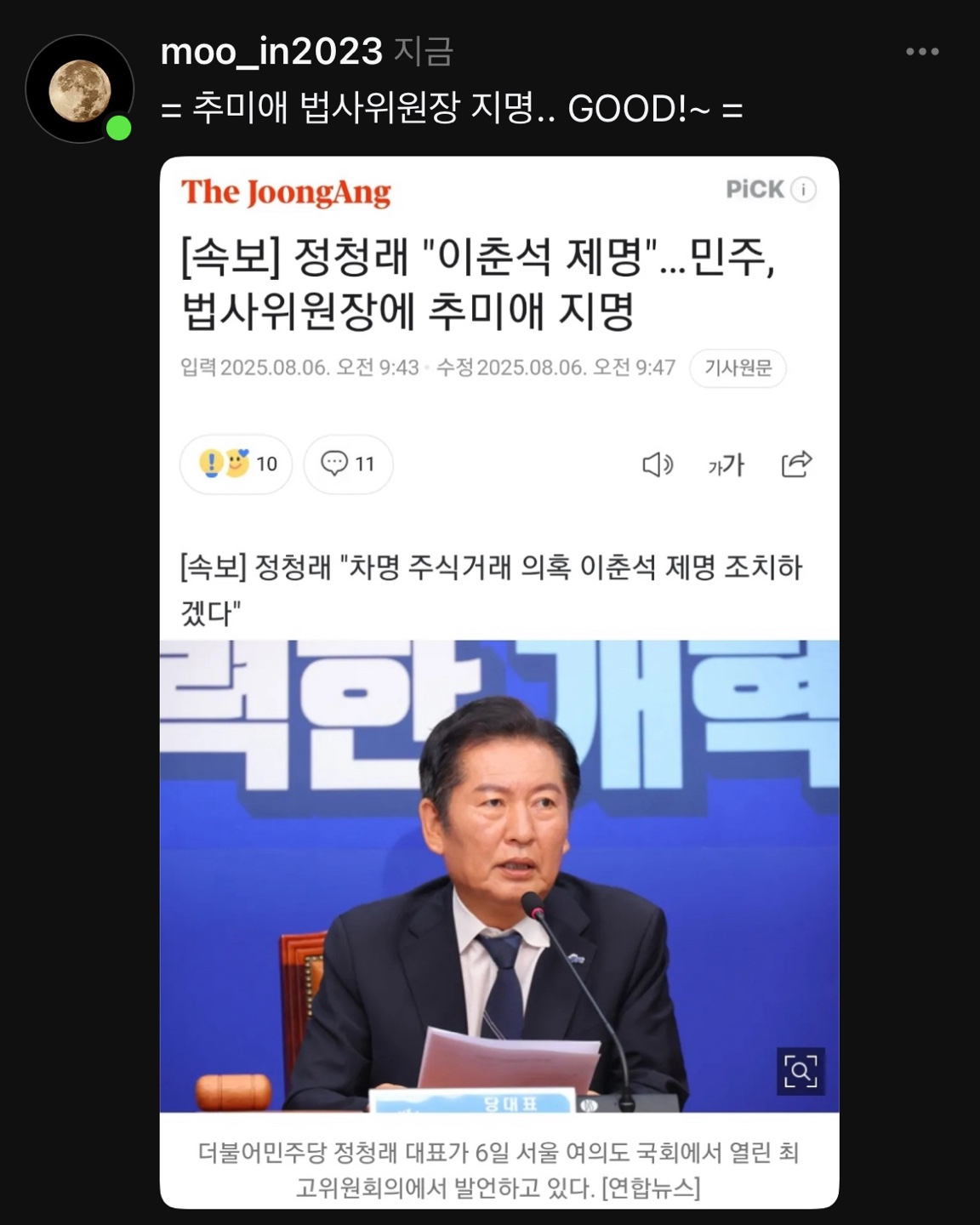Open moo_in2023 profile picture
The image size is (980, 1225).
tap(79, 88)
